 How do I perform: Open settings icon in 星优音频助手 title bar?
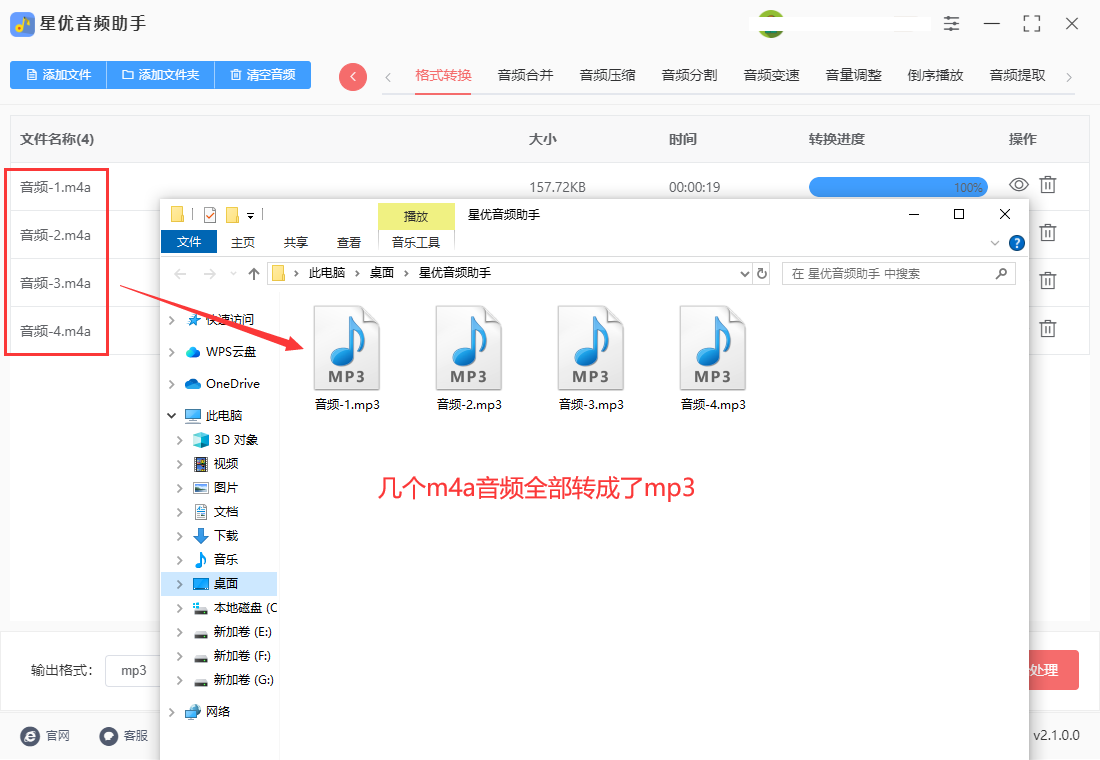pos(951,23)
